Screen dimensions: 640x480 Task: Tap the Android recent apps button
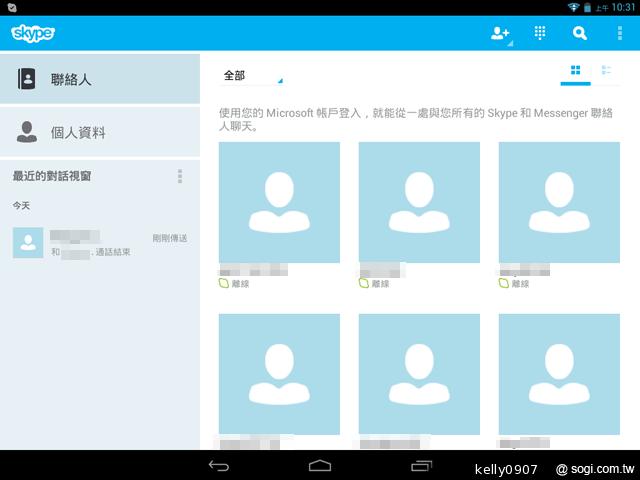coord(421,466)
